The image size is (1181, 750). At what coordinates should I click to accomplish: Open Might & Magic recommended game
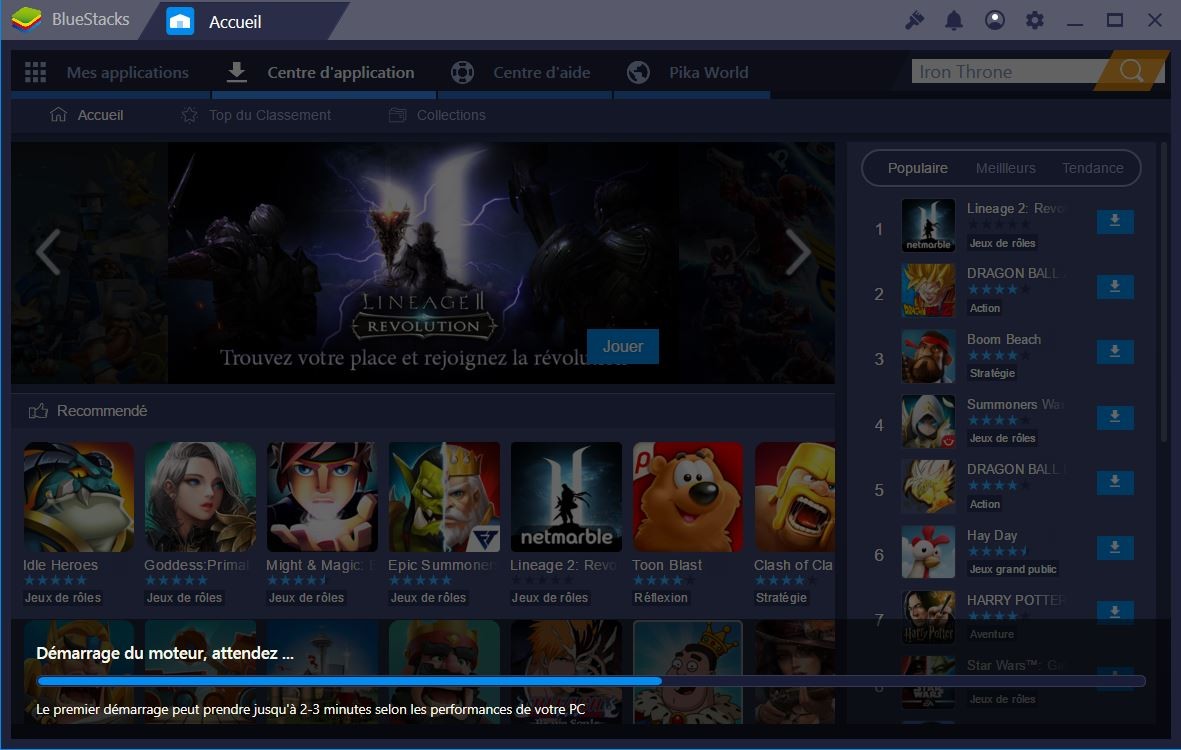pyautogui.click(x=322, y=497)
